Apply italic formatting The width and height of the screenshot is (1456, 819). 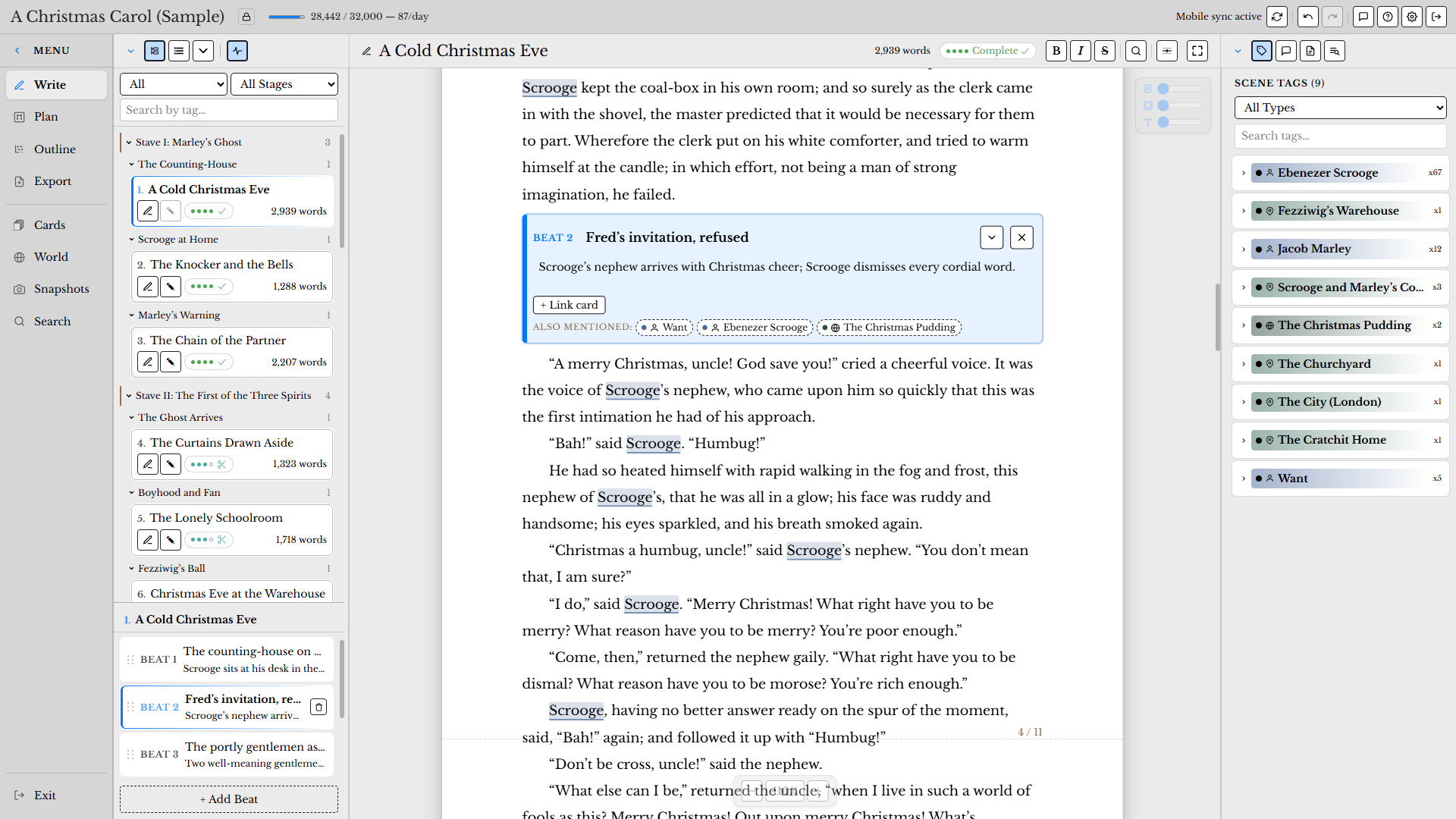point(1081,51)
